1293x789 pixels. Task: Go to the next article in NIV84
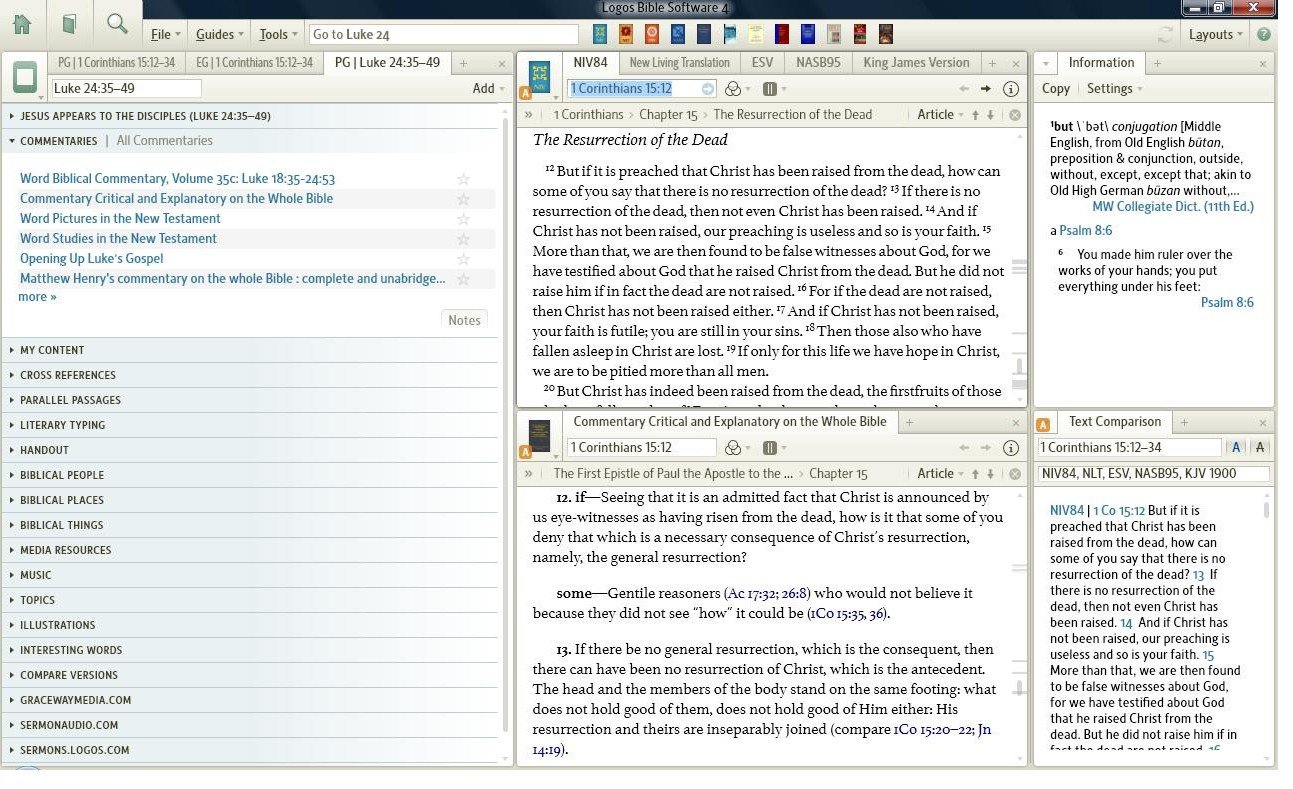990,115
